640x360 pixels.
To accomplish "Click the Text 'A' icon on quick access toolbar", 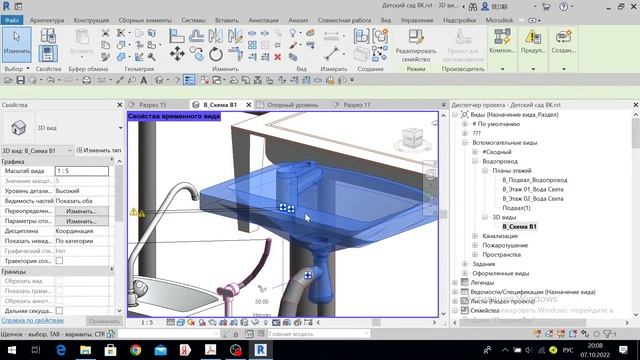I will pyautogui.click(x=144, y=80).
